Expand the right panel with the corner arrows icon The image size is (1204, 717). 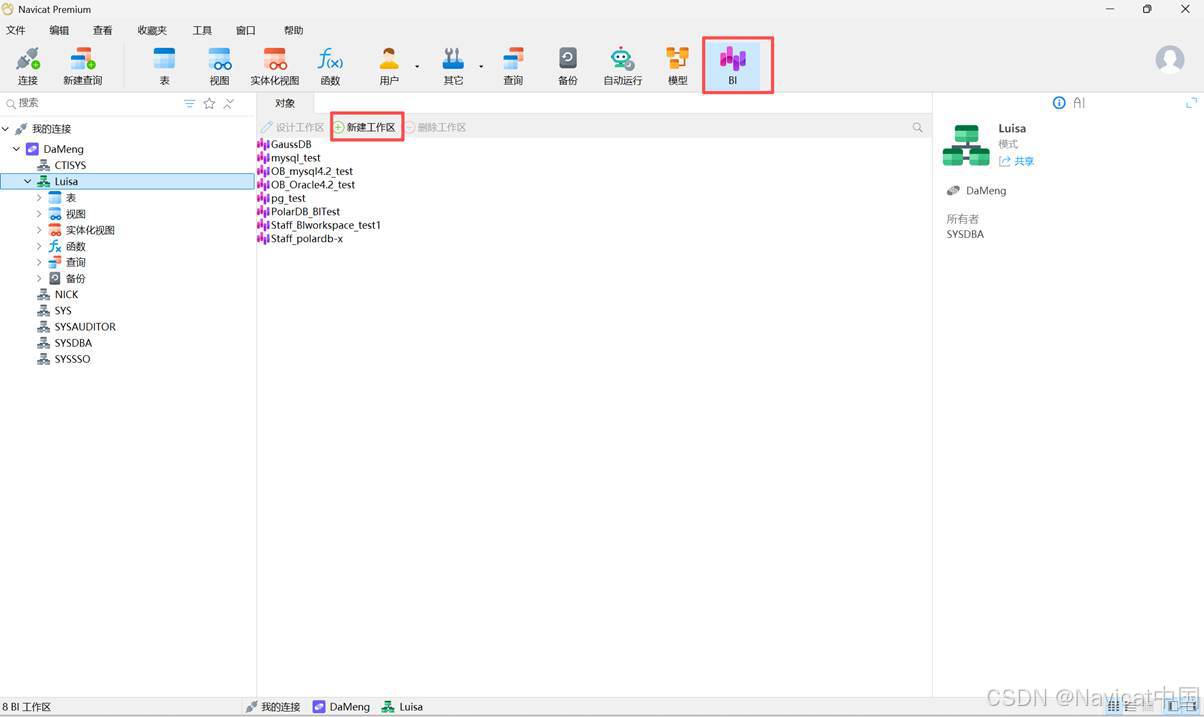[1192, 102]
